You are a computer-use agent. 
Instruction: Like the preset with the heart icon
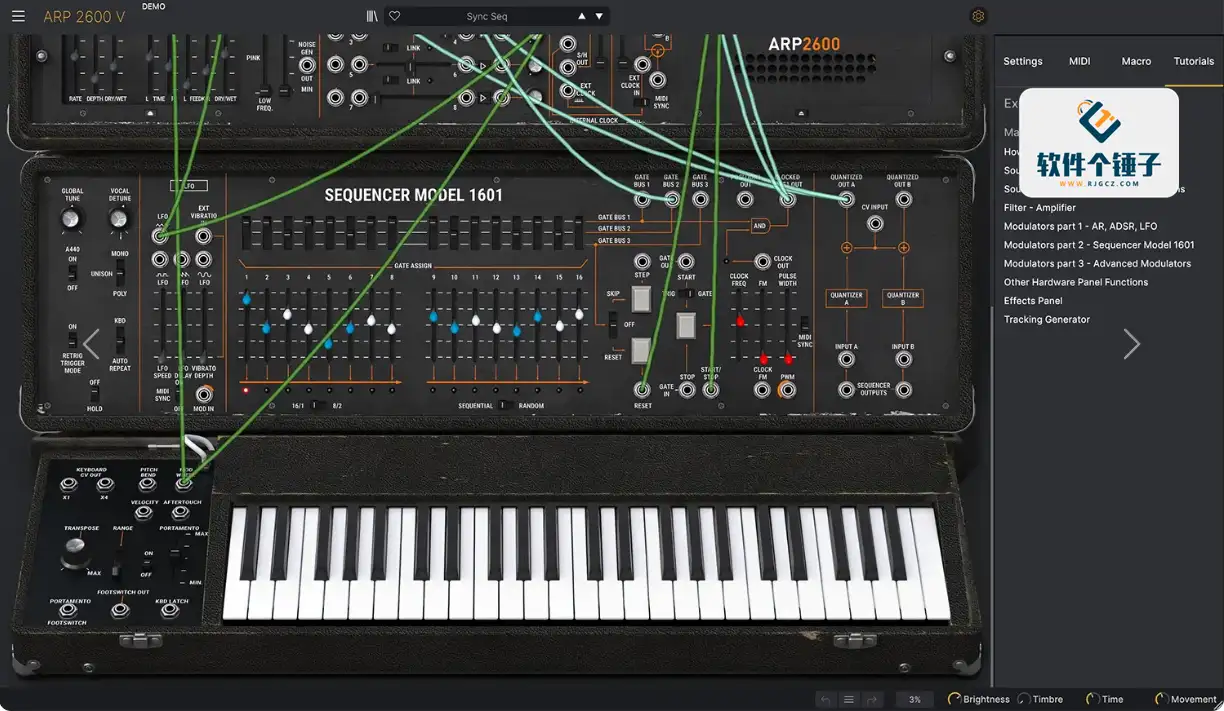(395, 16)
